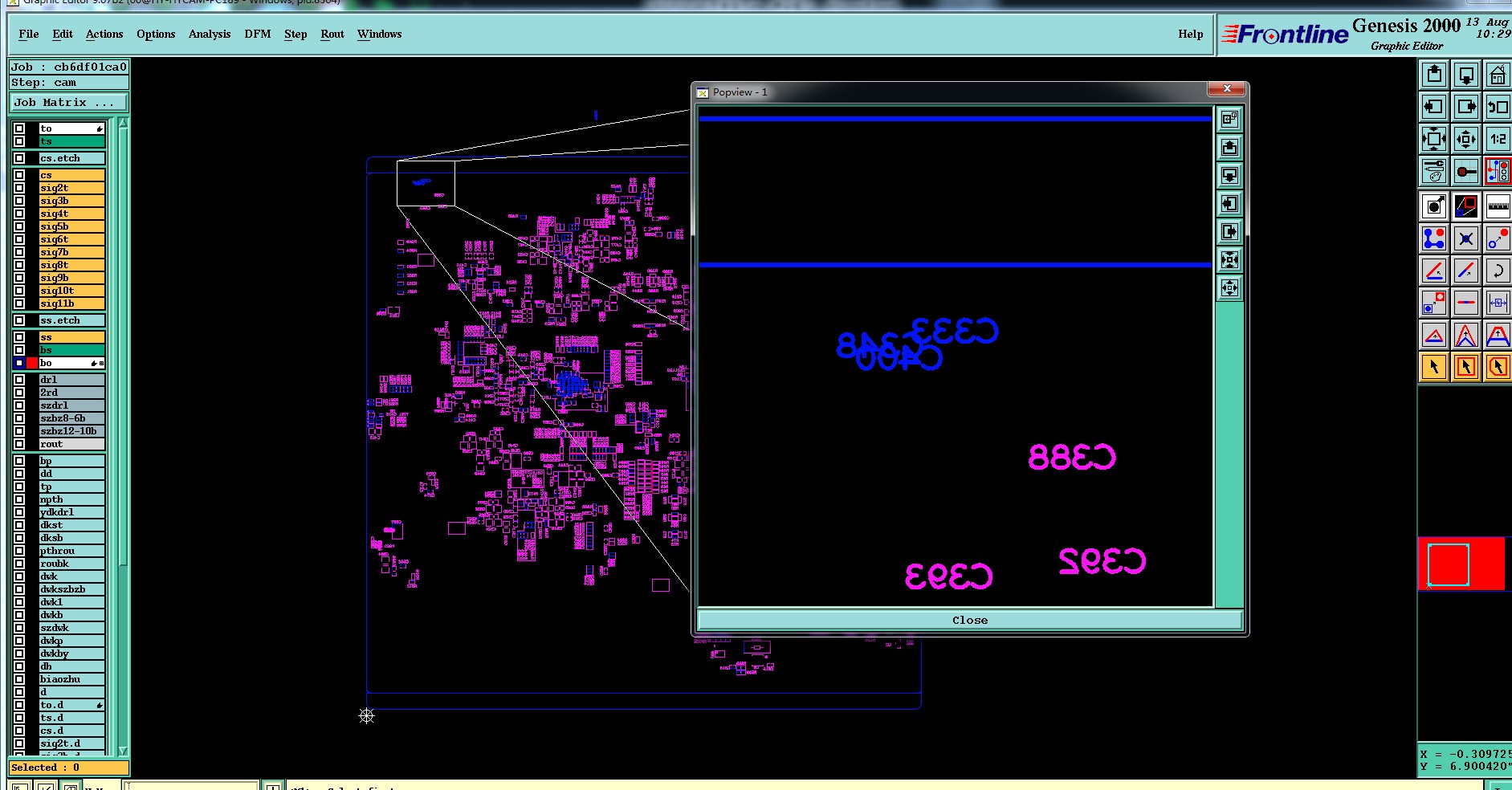Image resolution: width=1512 pixels, height=790 pixels.
Task: Toggle checkbox for layer 'sig6t'
Action: pyautogui.click(x=19, y=239)
